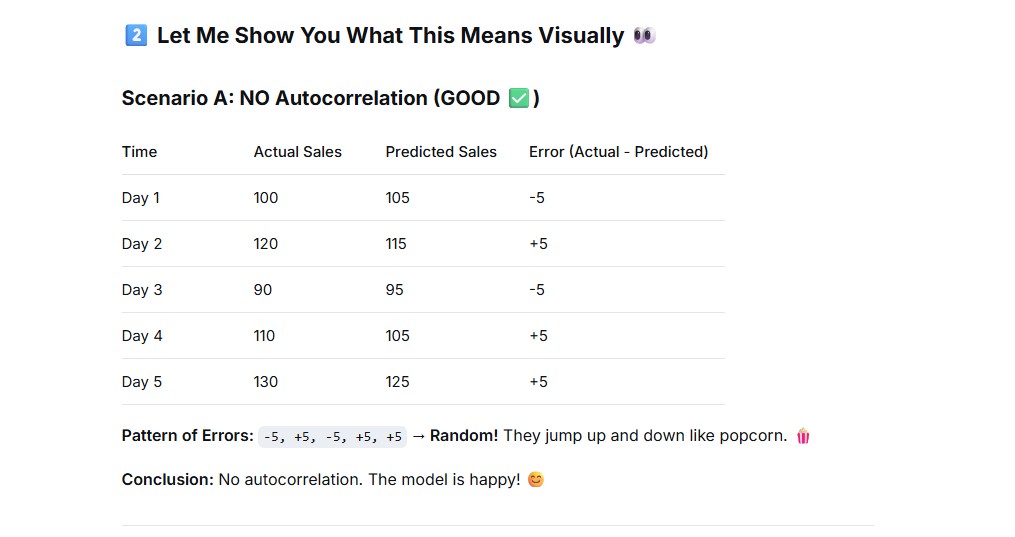Click the eyes emoji in heading
Screen dimensions: 1015x537
644,35
